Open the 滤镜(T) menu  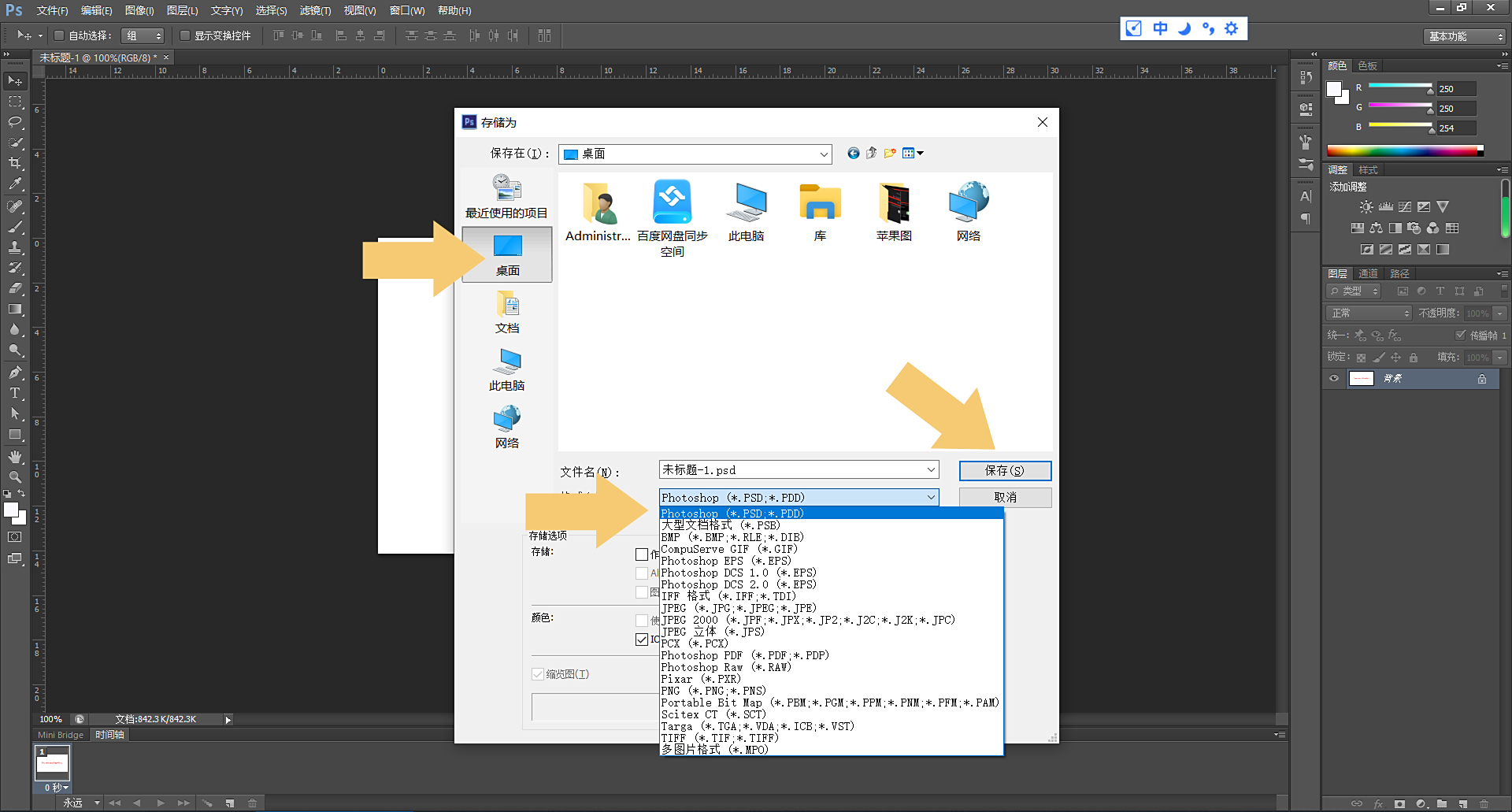click(x=315, y=11)
